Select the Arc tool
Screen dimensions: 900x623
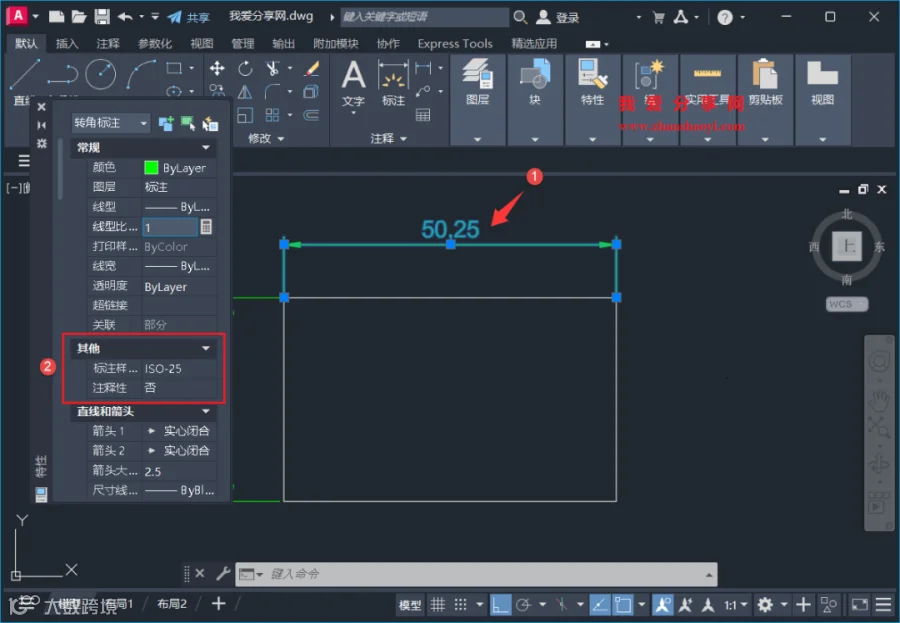[141, 74]
